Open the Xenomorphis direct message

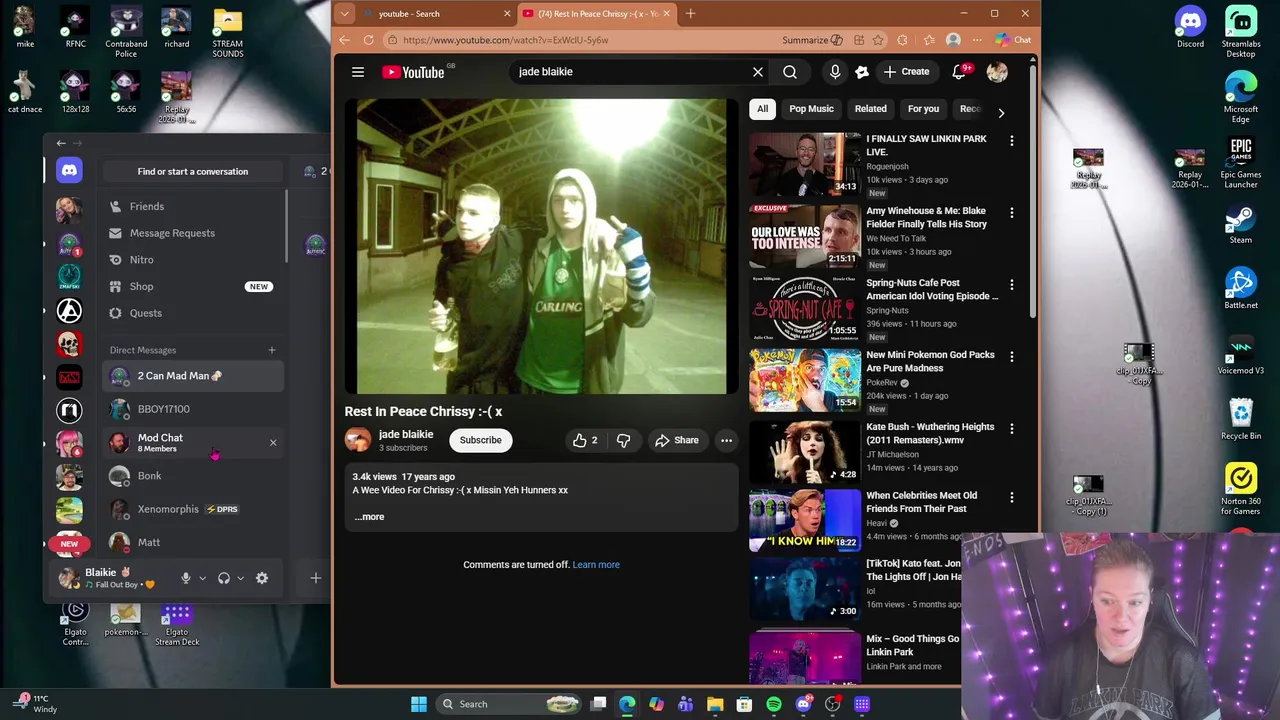pyautogui.click(x=193, y=509)
